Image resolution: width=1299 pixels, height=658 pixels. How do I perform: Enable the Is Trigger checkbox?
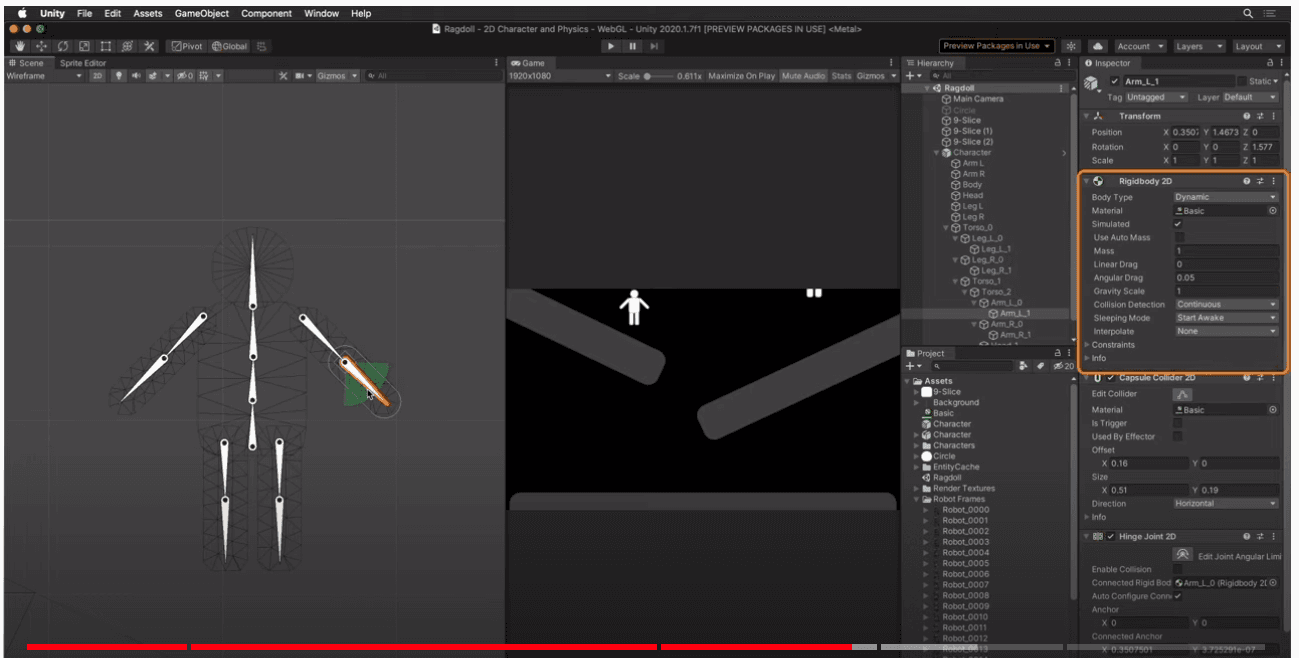(x=1178, y=423)
